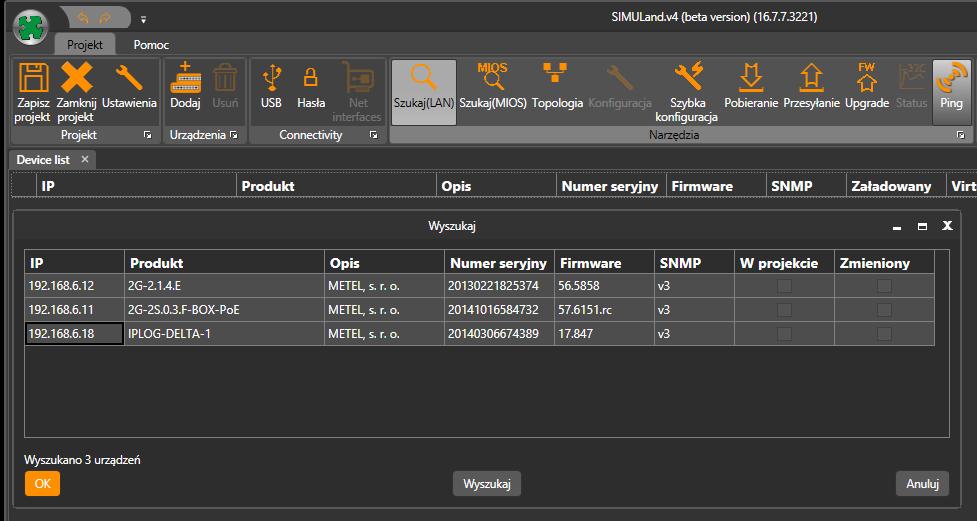Open Hasła passwords padlock
Viewport: 977px width, 521px height.
tap(310, 85)
